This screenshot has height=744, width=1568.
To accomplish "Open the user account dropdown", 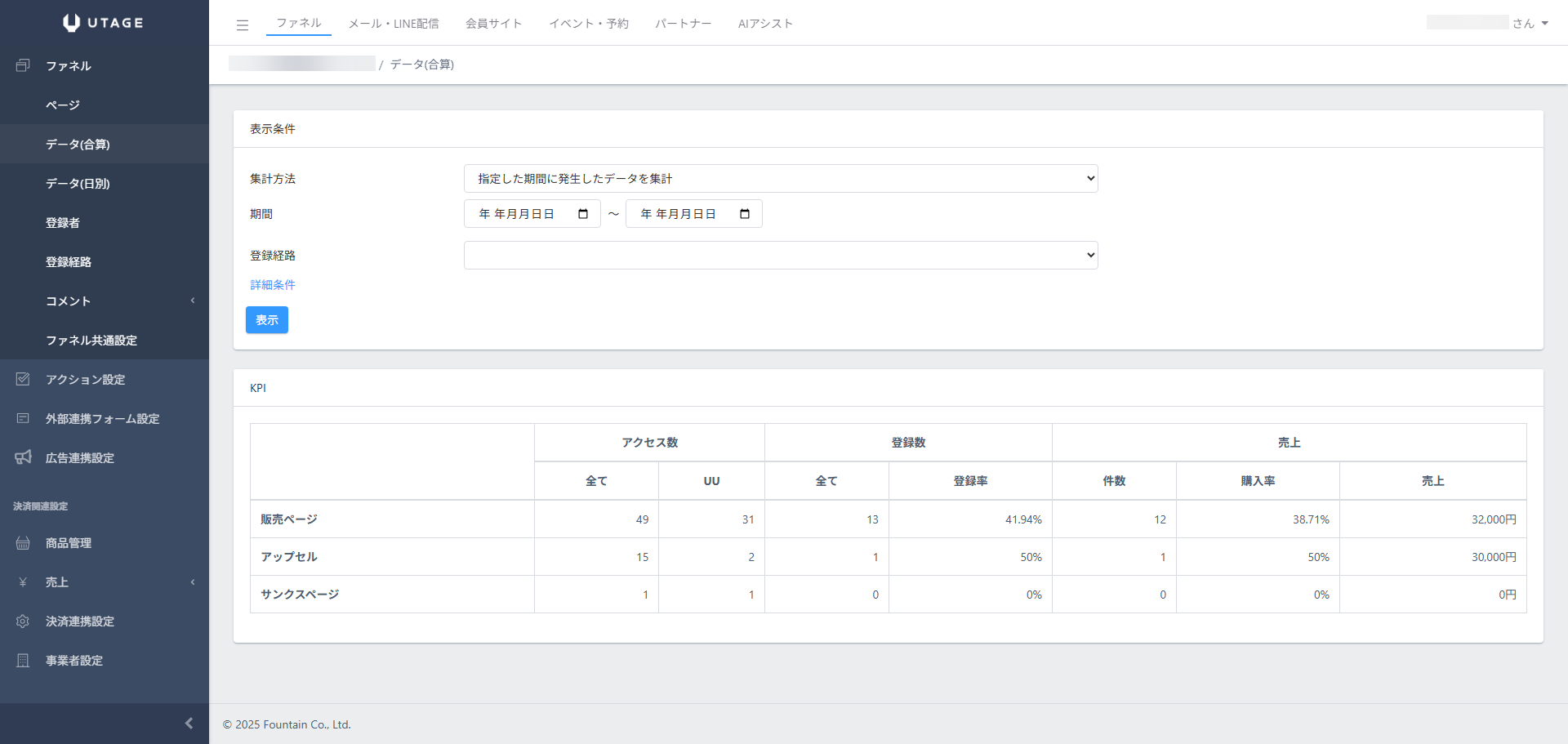I will coord(1544,24).
